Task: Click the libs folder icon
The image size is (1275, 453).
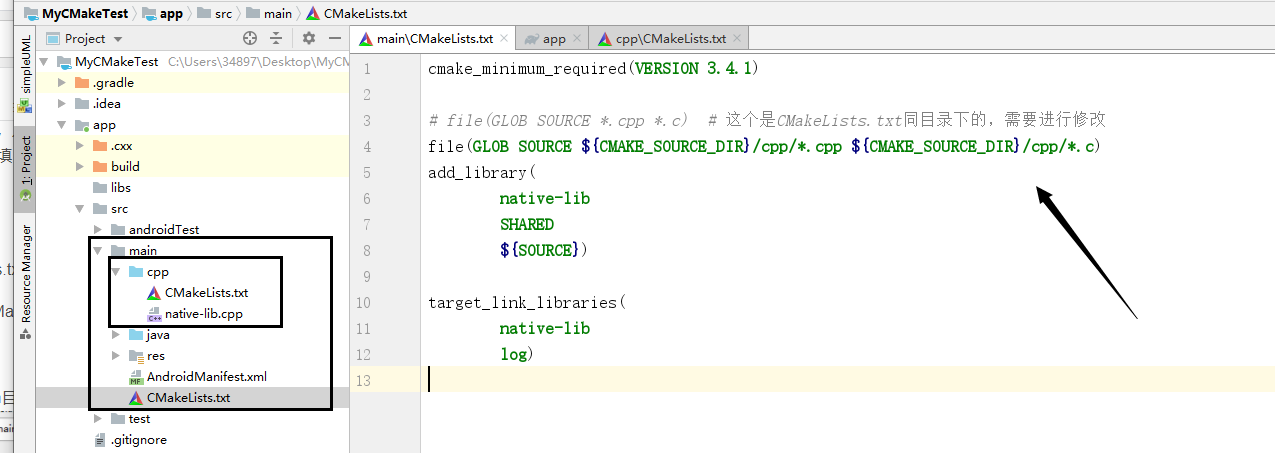Action: coord(100,188)
